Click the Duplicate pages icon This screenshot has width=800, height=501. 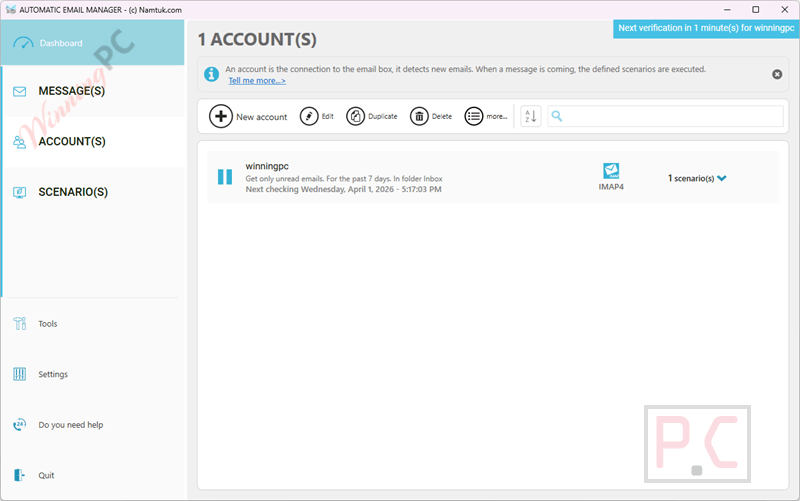[356, 116]
